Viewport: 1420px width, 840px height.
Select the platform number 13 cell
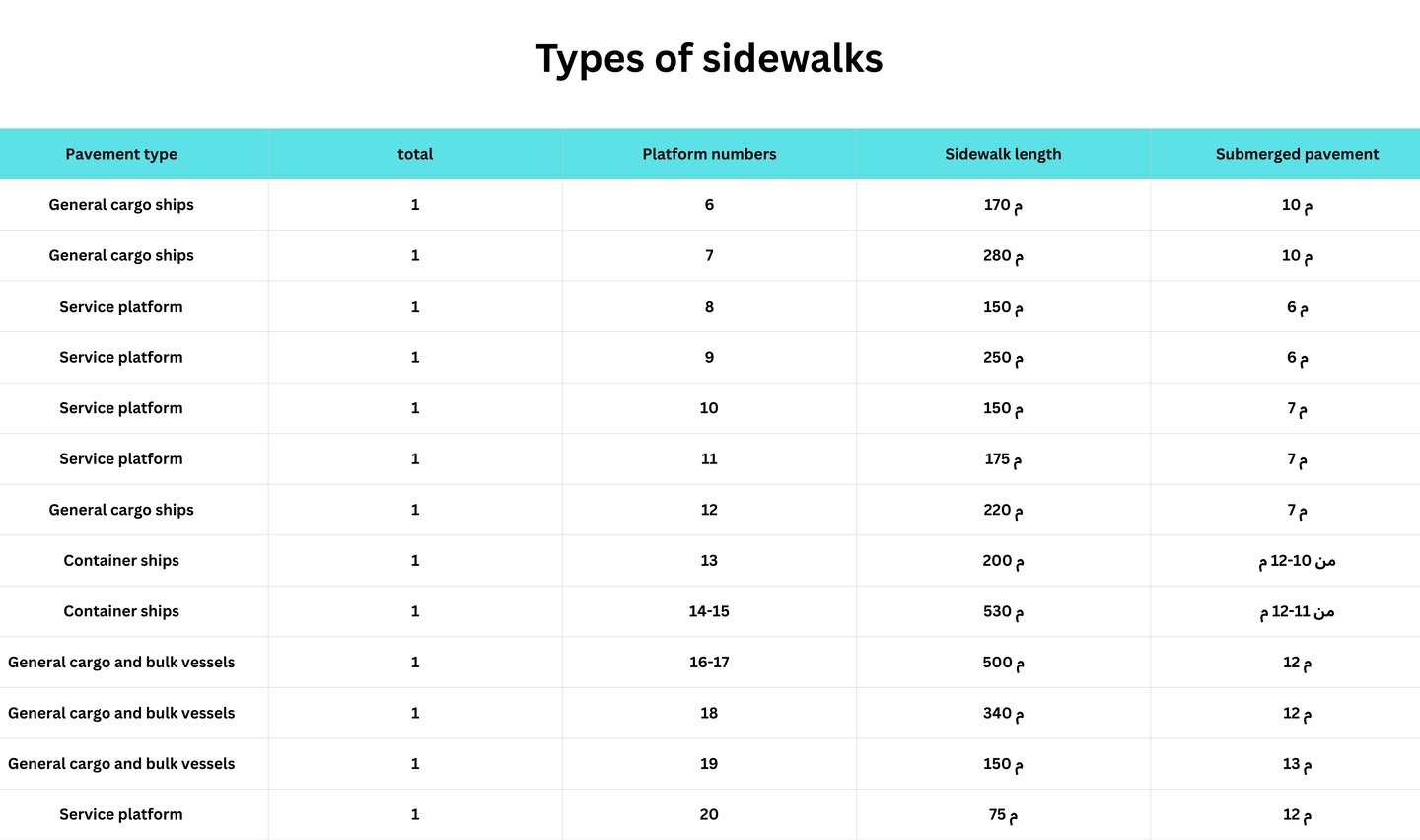pos(709,561)
